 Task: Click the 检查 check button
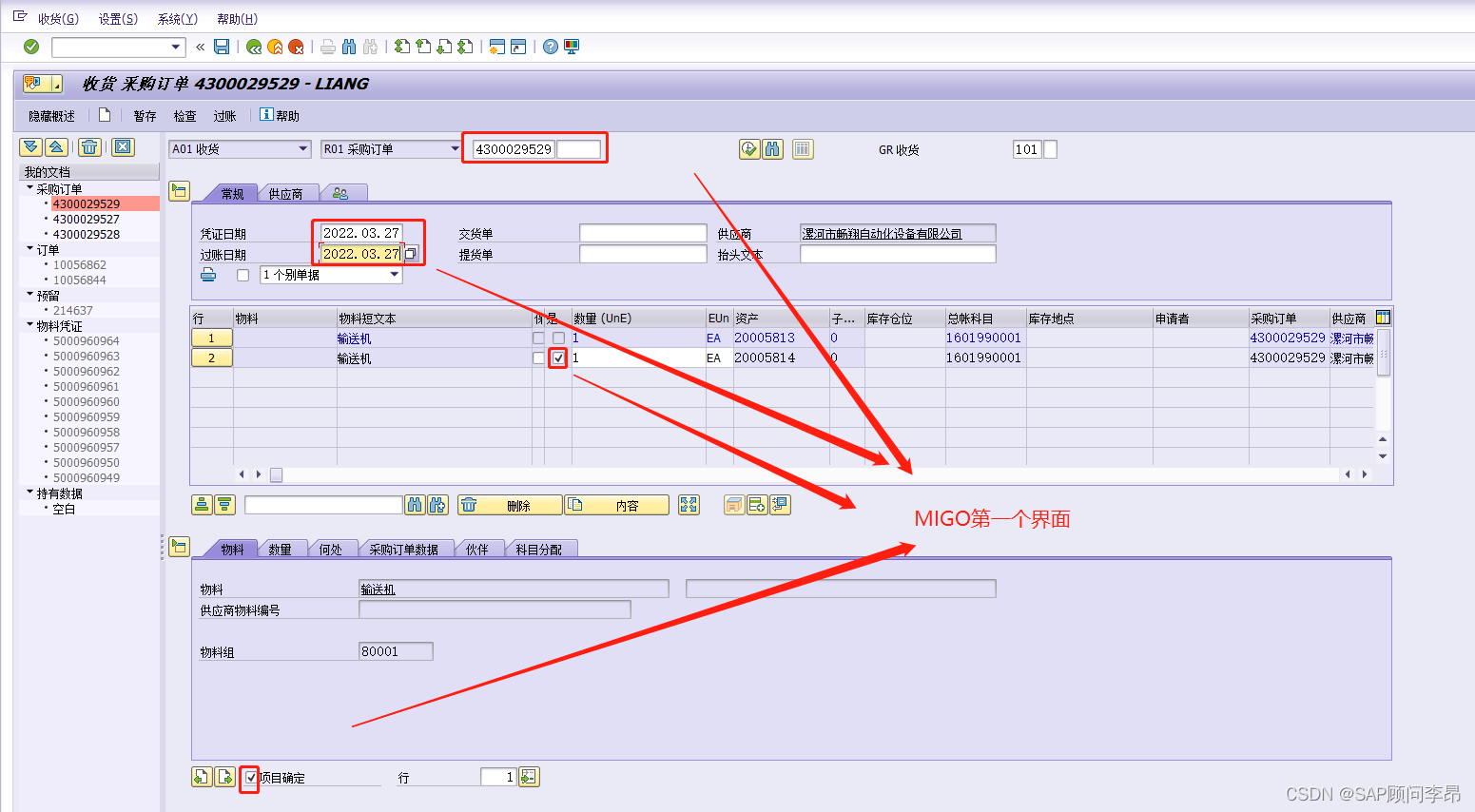[184, 116]
